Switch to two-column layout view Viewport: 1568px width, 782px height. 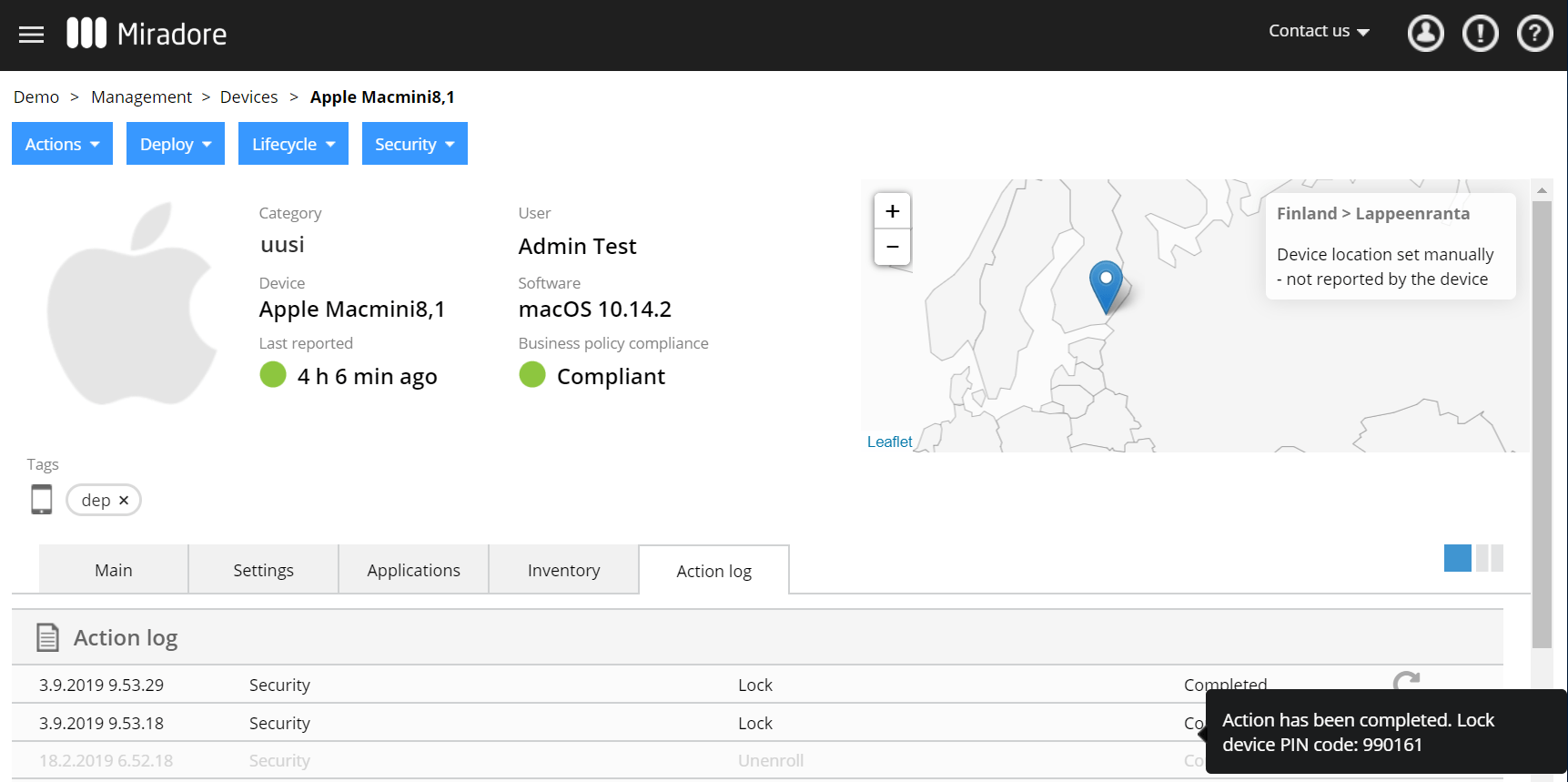coord(1490,558)
